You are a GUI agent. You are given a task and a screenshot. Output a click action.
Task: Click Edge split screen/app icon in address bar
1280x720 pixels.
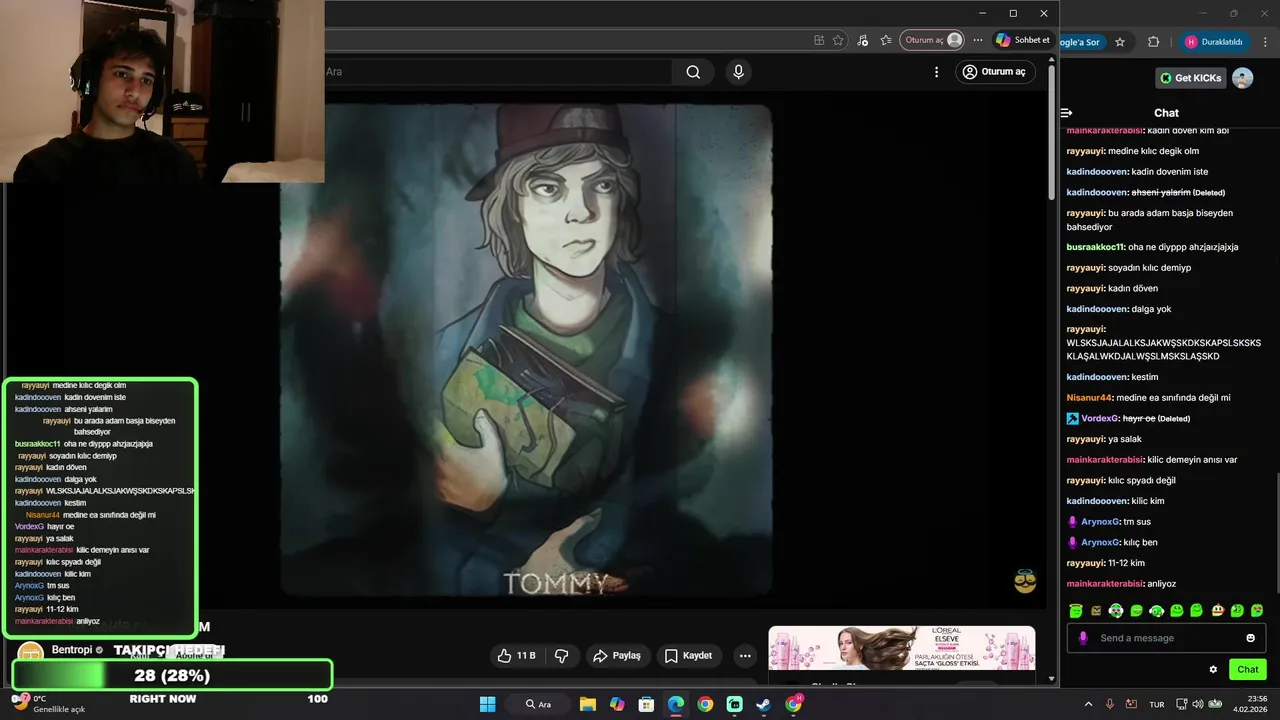819,40
